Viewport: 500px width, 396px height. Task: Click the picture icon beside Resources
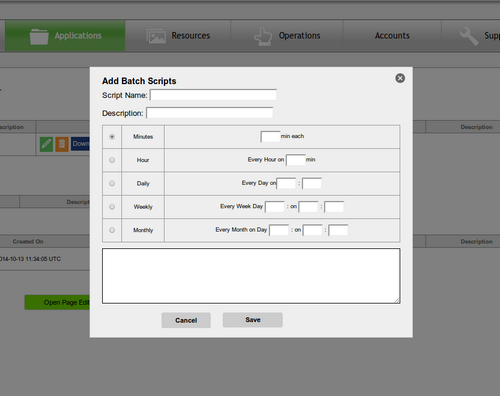(156, 36)
